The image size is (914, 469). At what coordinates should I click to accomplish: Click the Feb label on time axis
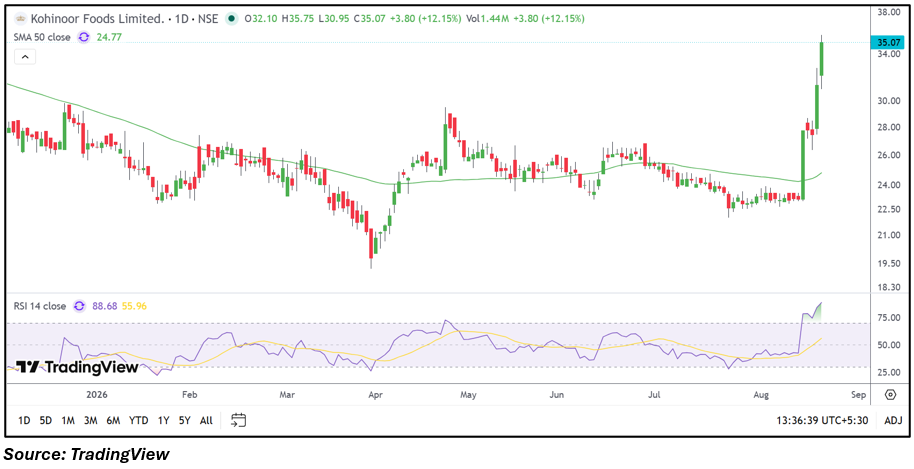(x=191, y=395)
